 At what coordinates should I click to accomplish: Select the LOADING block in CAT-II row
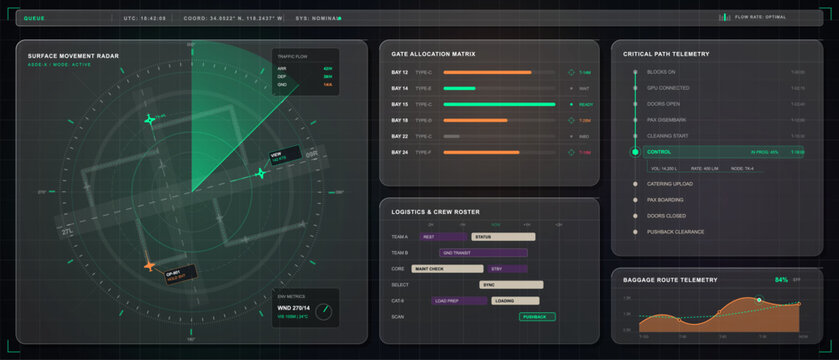pos(515,301)
